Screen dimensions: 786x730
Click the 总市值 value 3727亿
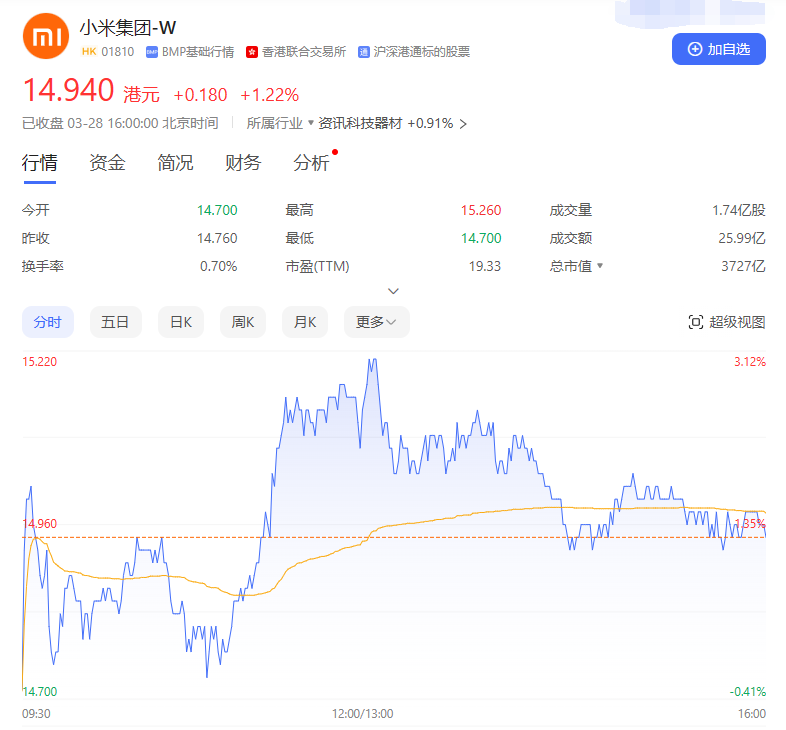[x=743, y=266]
